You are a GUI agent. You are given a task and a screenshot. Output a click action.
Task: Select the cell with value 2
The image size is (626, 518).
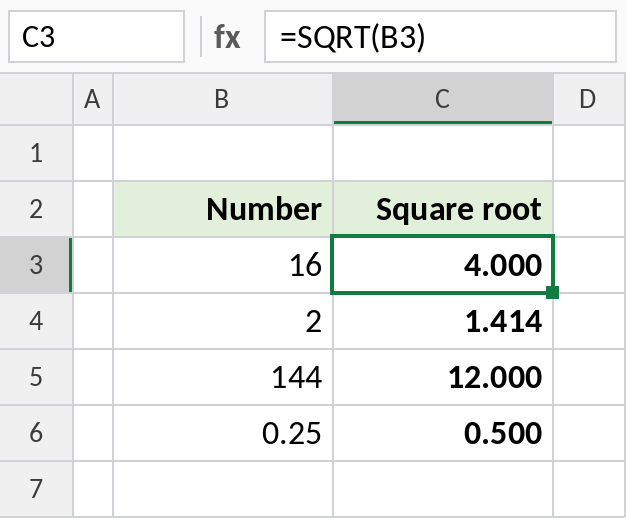click(223, 321)
